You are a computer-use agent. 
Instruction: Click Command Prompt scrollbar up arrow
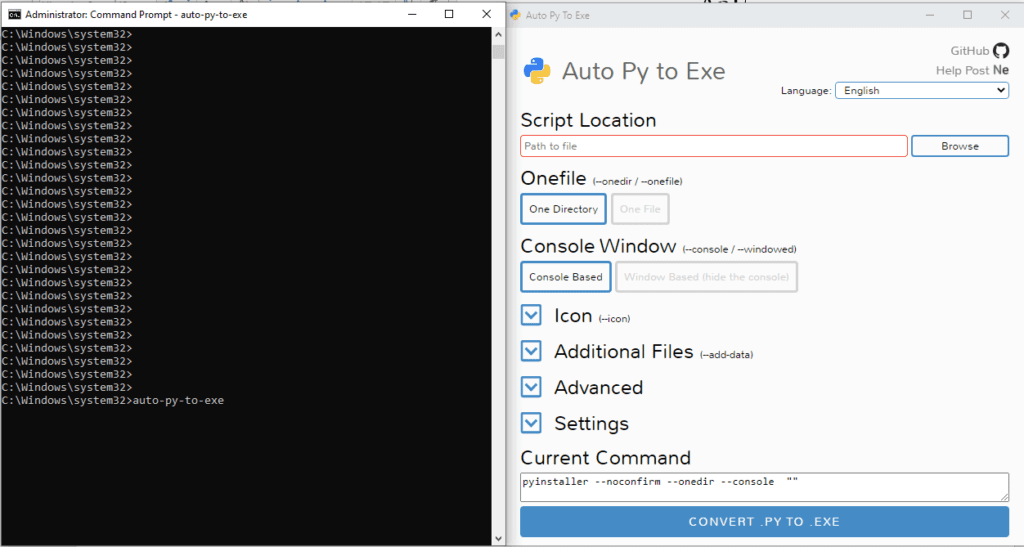(x=498, y=34)
